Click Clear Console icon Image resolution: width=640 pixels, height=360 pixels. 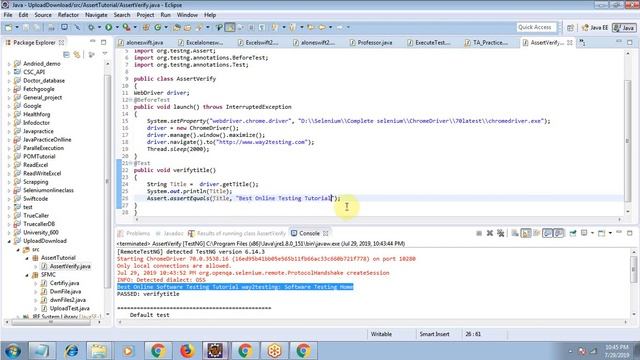515,233
